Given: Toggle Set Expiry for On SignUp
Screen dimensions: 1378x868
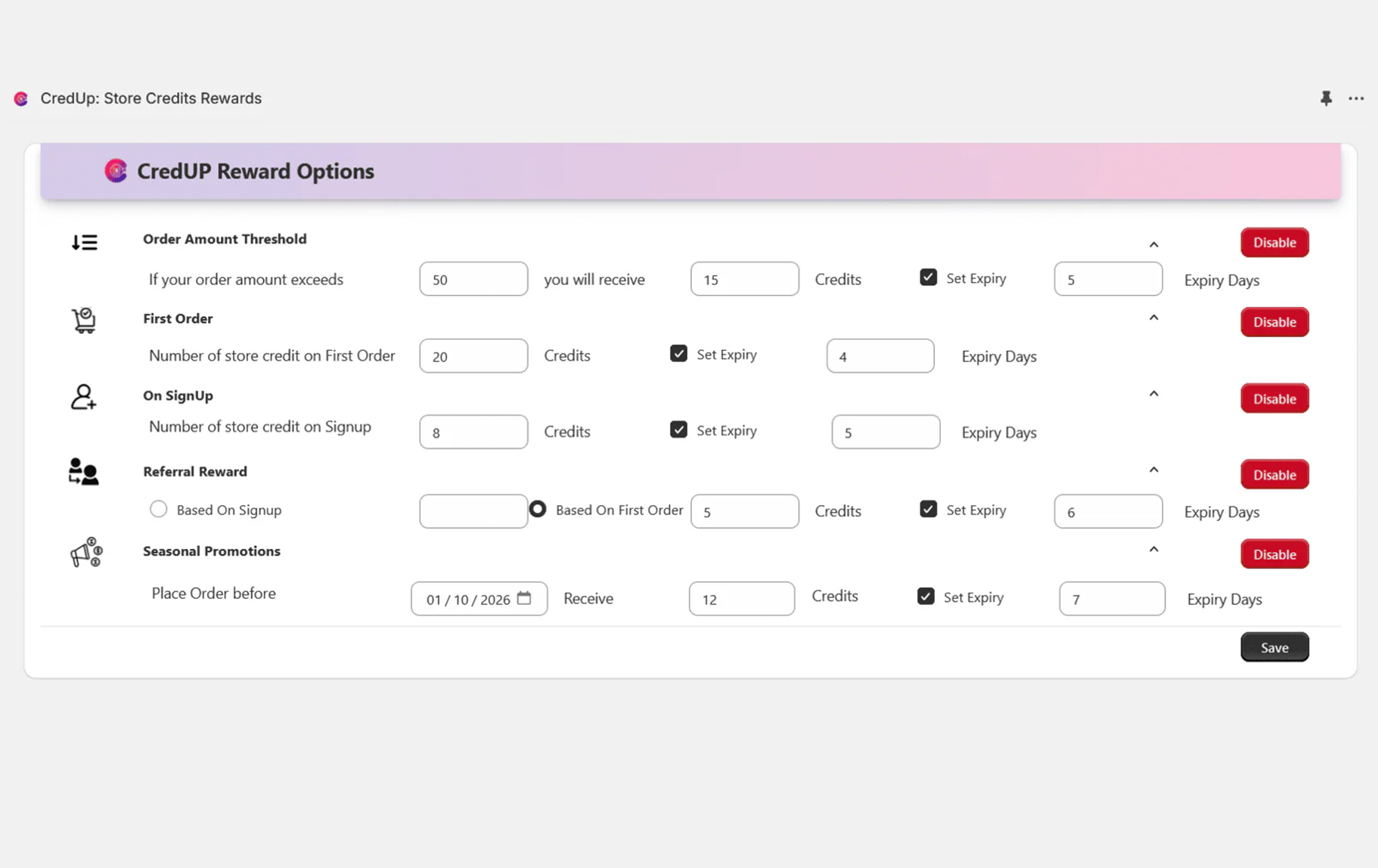Looking at the screenshot, I should pyautogui.click(x=678, y=430).
